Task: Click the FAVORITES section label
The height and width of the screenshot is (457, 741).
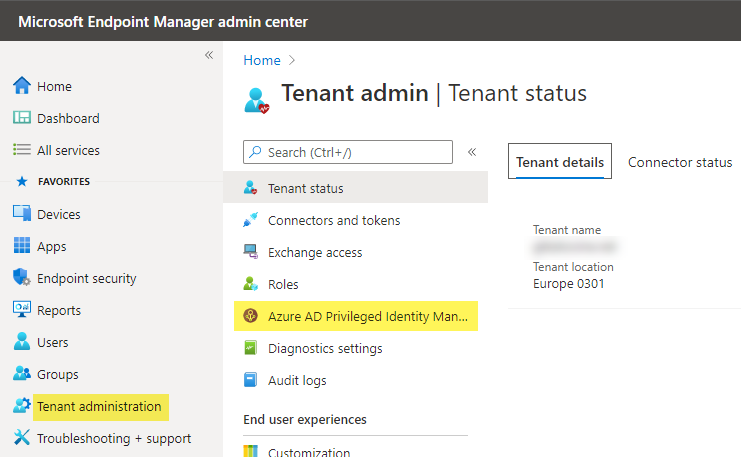Action: click(64, 181)
